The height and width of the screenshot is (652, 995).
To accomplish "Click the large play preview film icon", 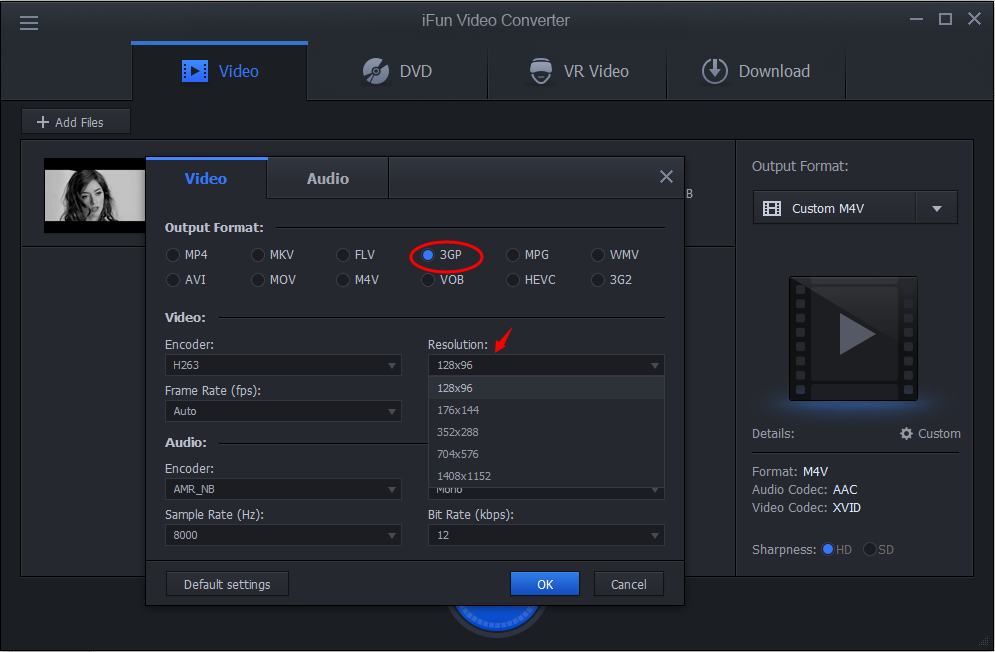I will click(853, 337).
